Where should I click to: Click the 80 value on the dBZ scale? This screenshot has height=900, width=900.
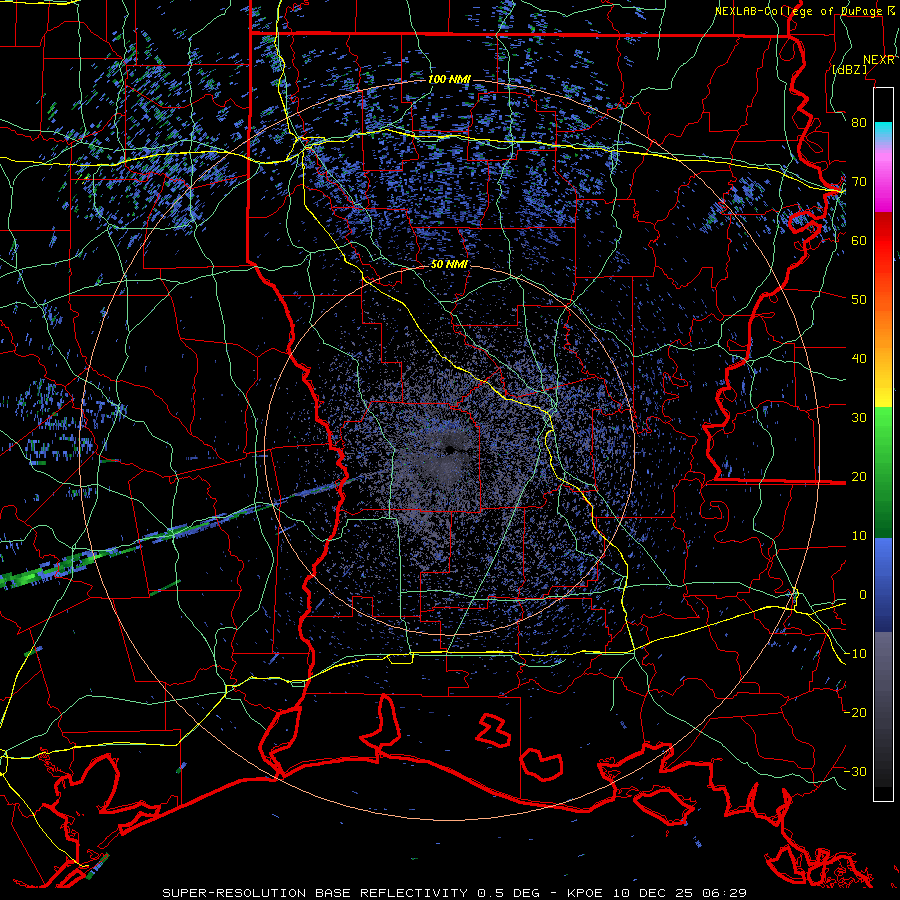point(859,122)
